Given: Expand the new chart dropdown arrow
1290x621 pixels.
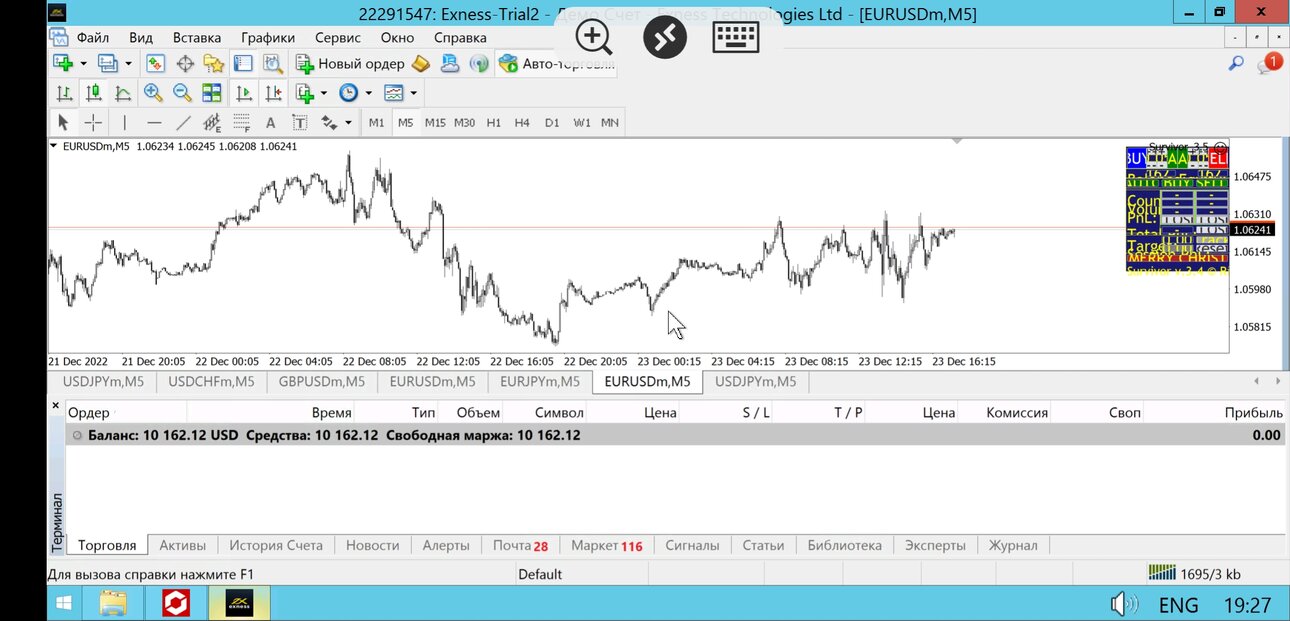Looking at the screenshot, I should click(x=83, y=64).
